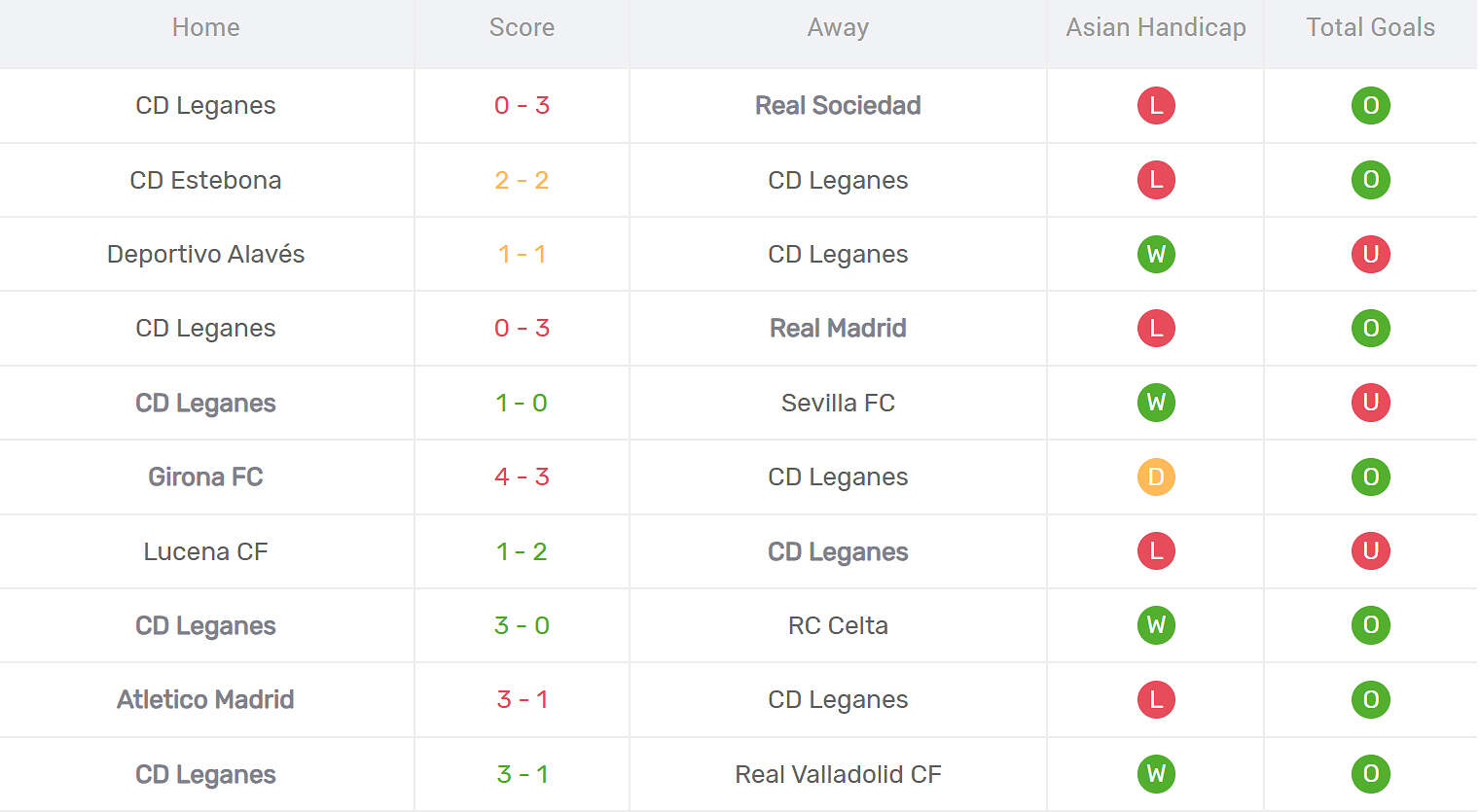Click the 2 - 2 score of the CD Estebona match
The height and width of the screenshot is (812, 1480).
click(522, 180)
